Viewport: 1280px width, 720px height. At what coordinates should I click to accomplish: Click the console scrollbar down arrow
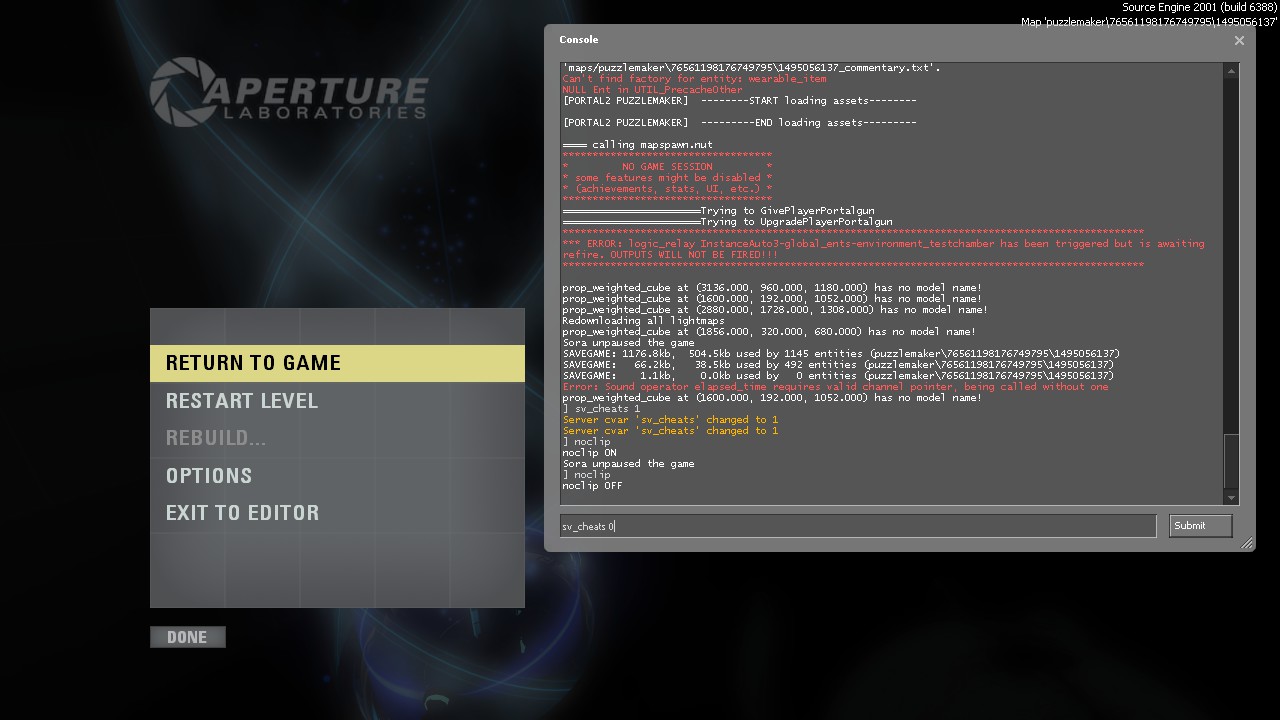click(x=1232, y=497)
